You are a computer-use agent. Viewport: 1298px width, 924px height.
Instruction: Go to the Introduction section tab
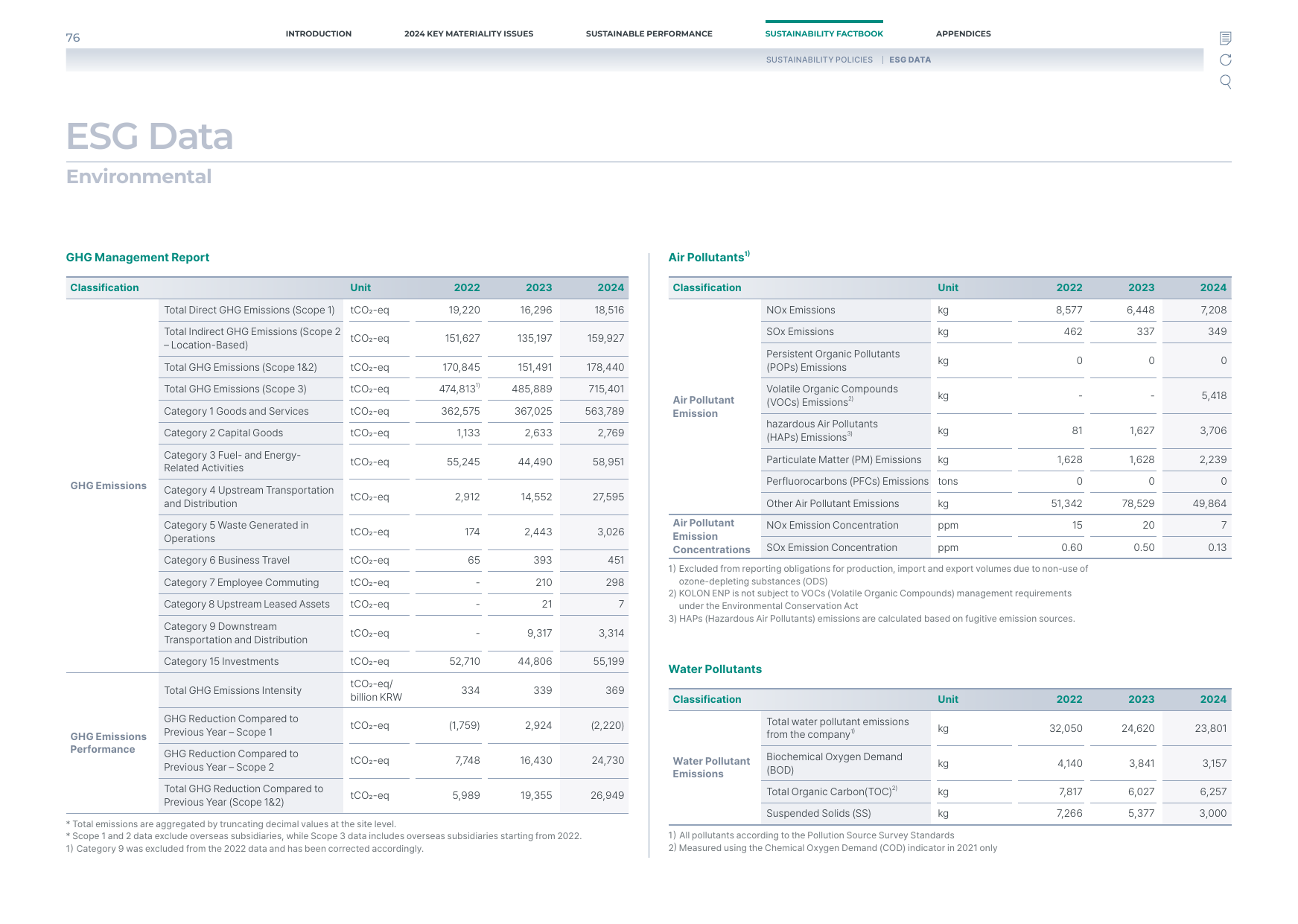pos(319,34)
